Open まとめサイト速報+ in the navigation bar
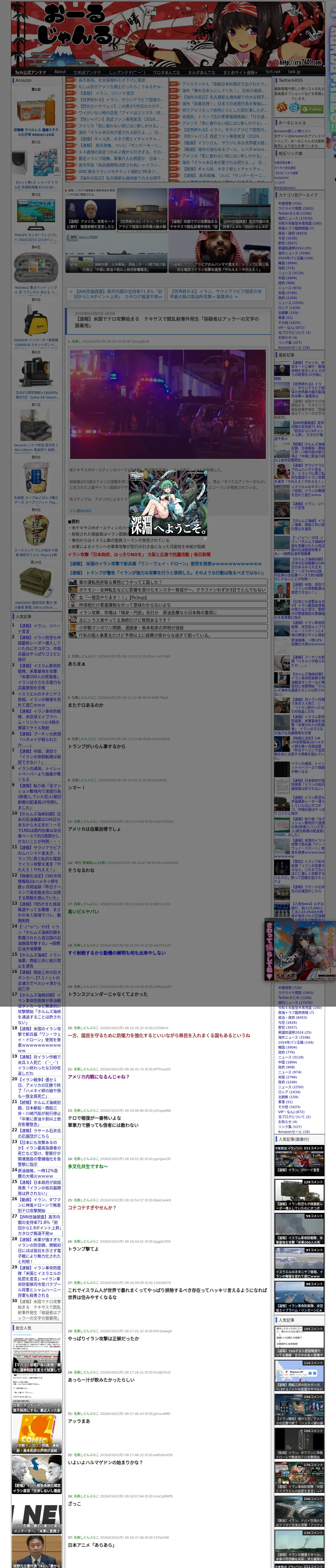 240,72
